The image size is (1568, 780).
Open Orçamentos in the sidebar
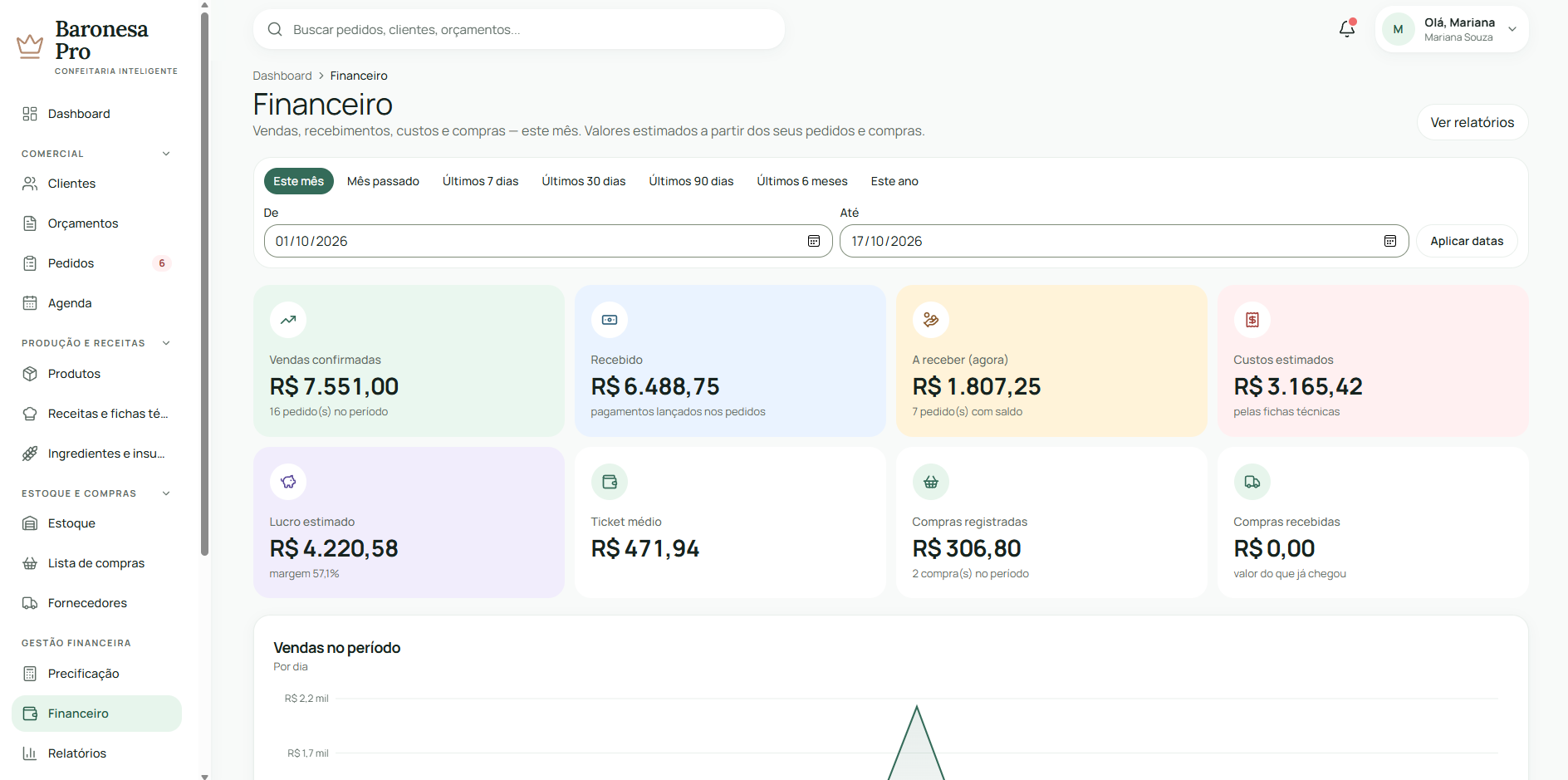(x=96, y=223)
